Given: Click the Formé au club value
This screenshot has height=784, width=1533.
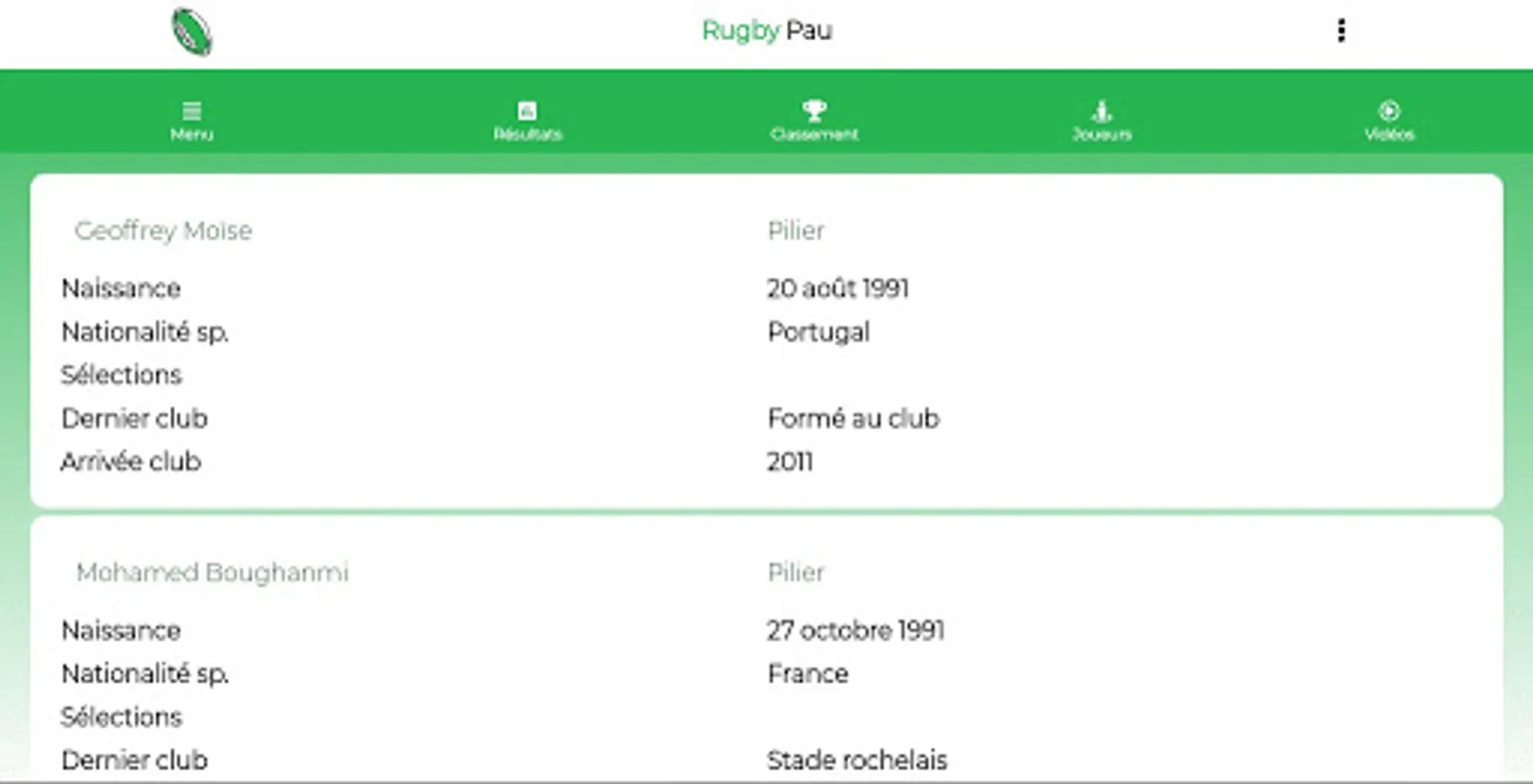Looking at the screenshot, I should (x=852, y=418).
